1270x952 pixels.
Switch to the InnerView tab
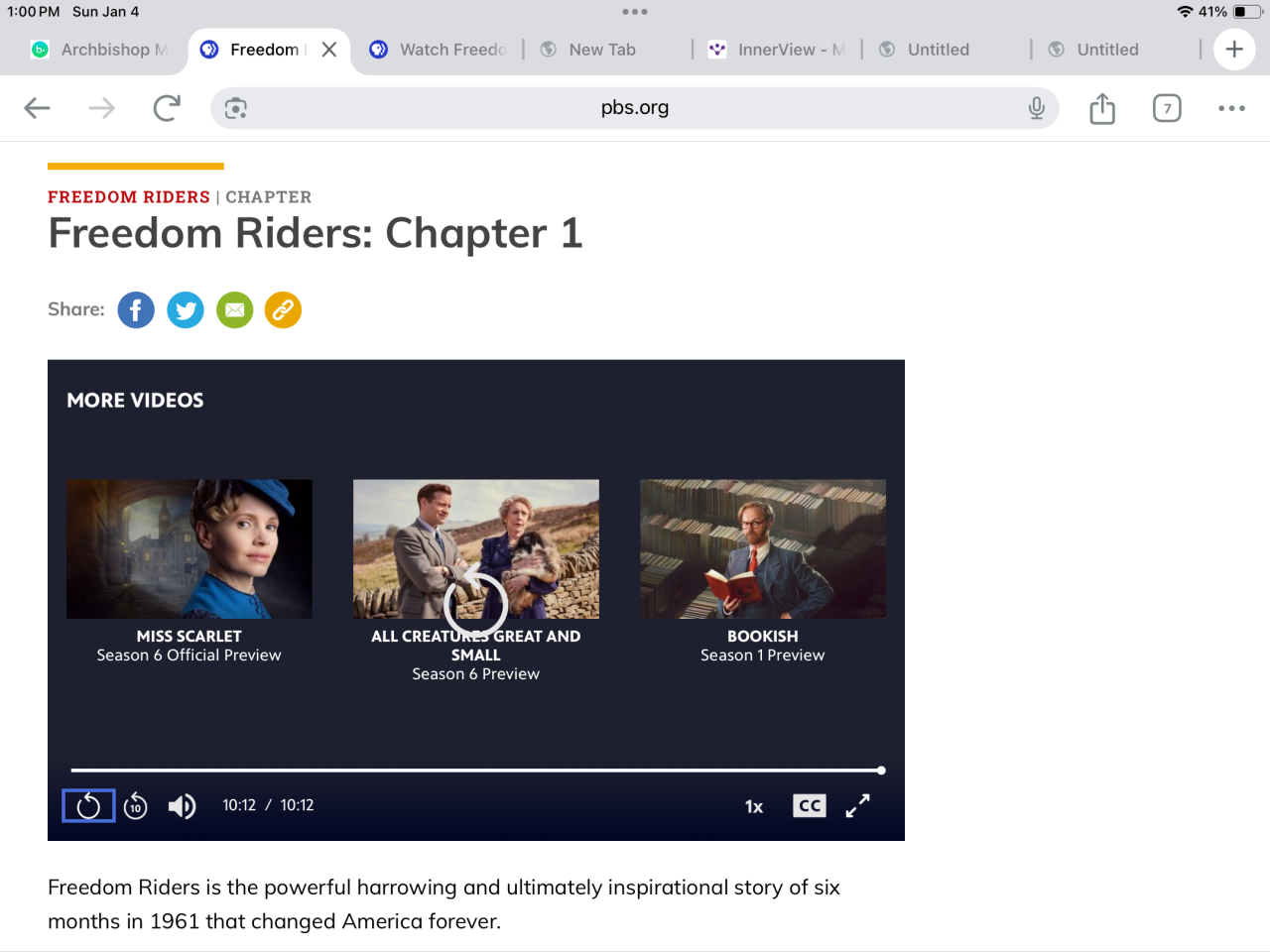pos(777,50)
